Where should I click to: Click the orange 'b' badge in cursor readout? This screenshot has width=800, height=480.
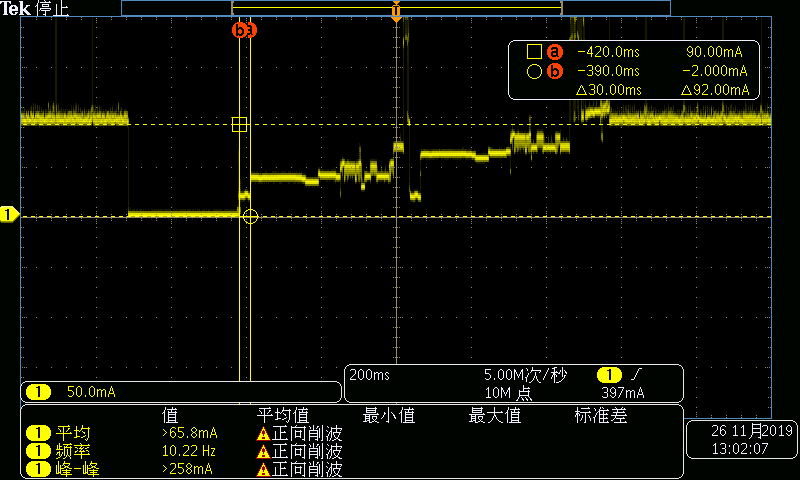click(x=555, y=71)
